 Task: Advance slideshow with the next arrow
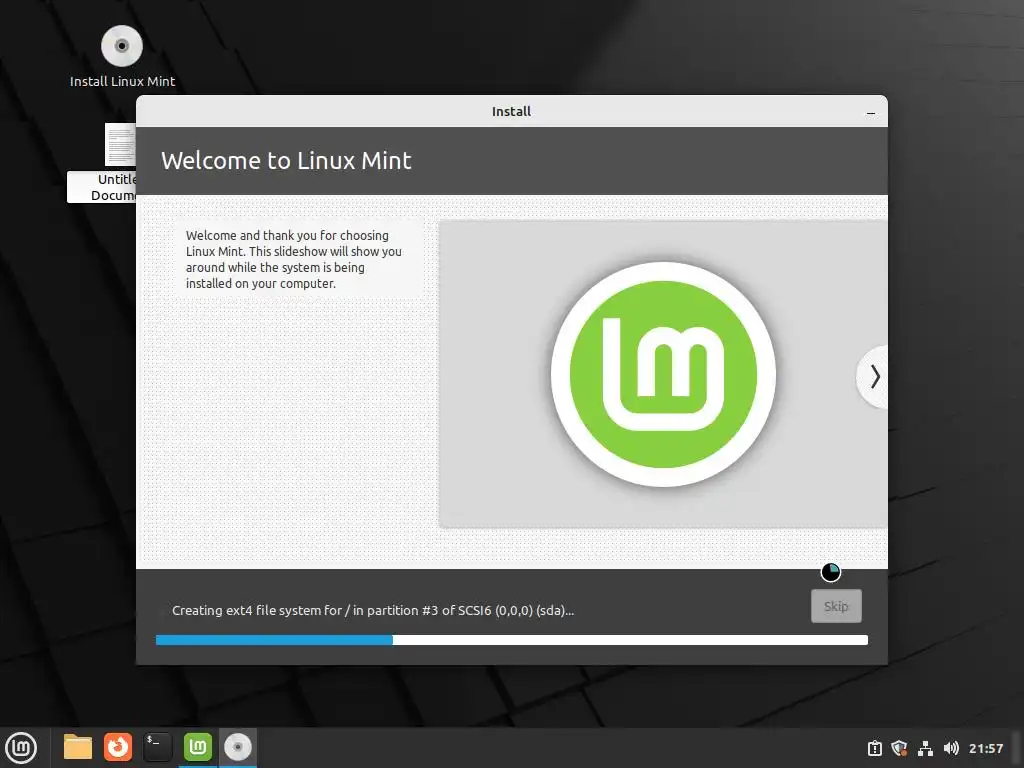(874, 377)
